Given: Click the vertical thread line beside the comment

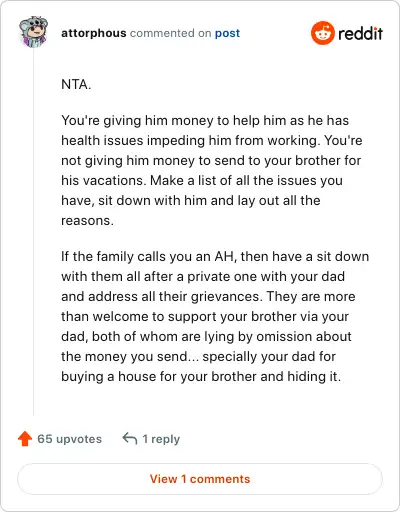Looking at the screenshot, I should [x=34, y=232].
